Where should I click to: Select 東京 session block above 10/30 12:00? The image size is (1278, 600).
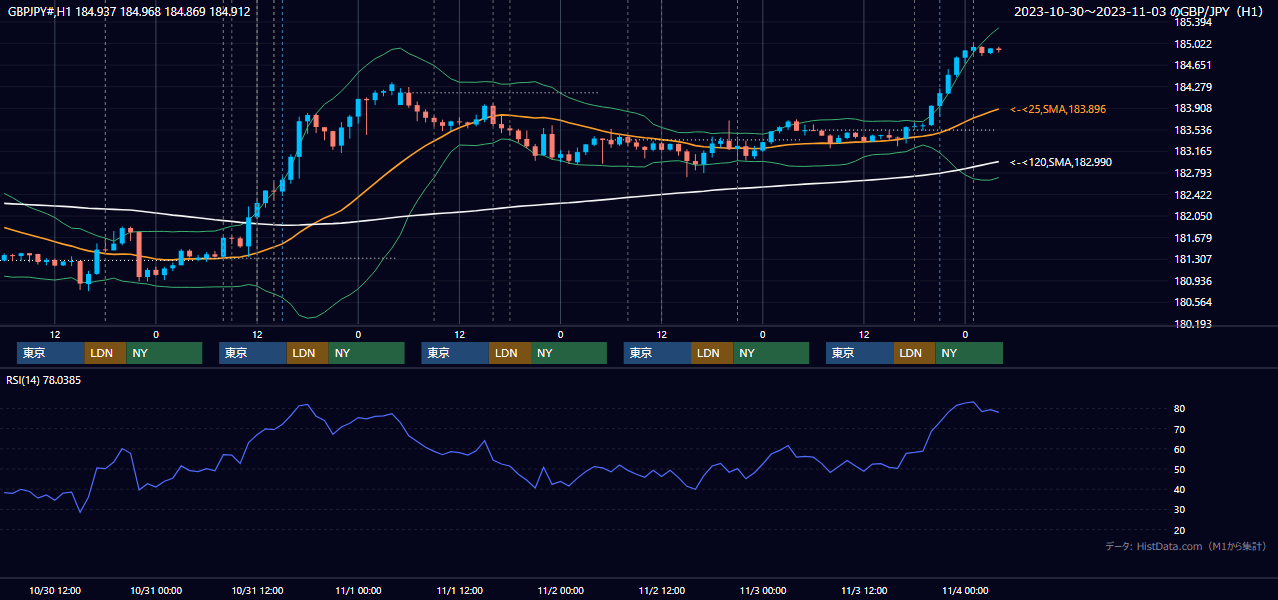coord(50,353)
